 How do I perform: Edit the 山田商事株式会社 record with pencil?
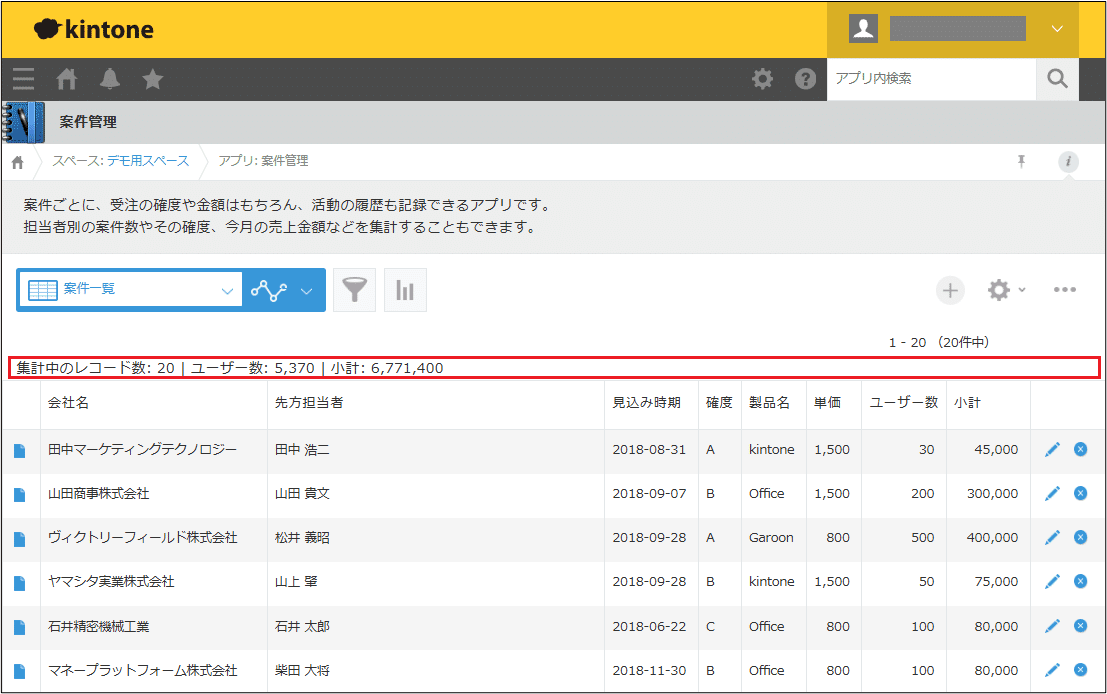pos(1052,493)
